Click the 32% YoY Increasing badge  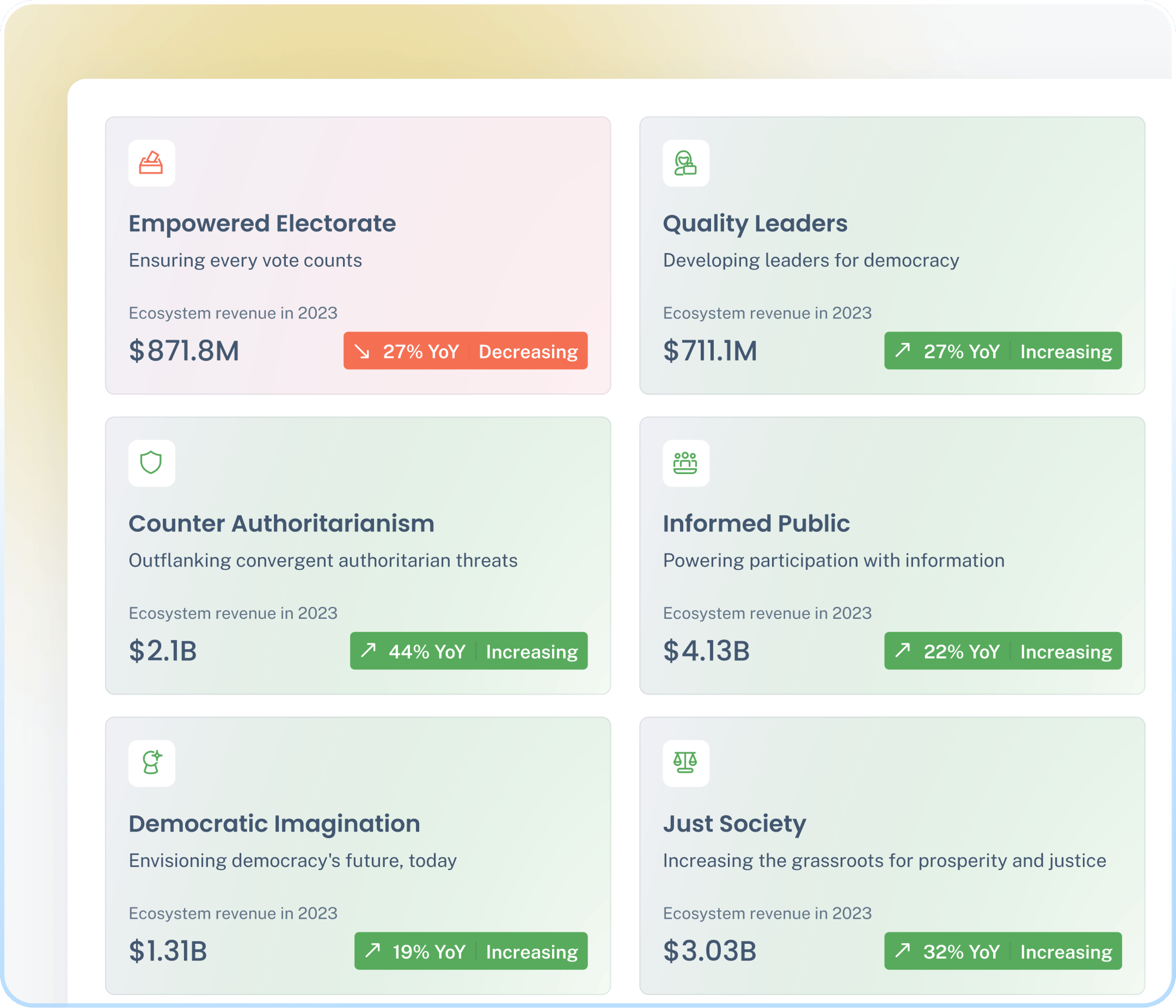coord(1003,951)
